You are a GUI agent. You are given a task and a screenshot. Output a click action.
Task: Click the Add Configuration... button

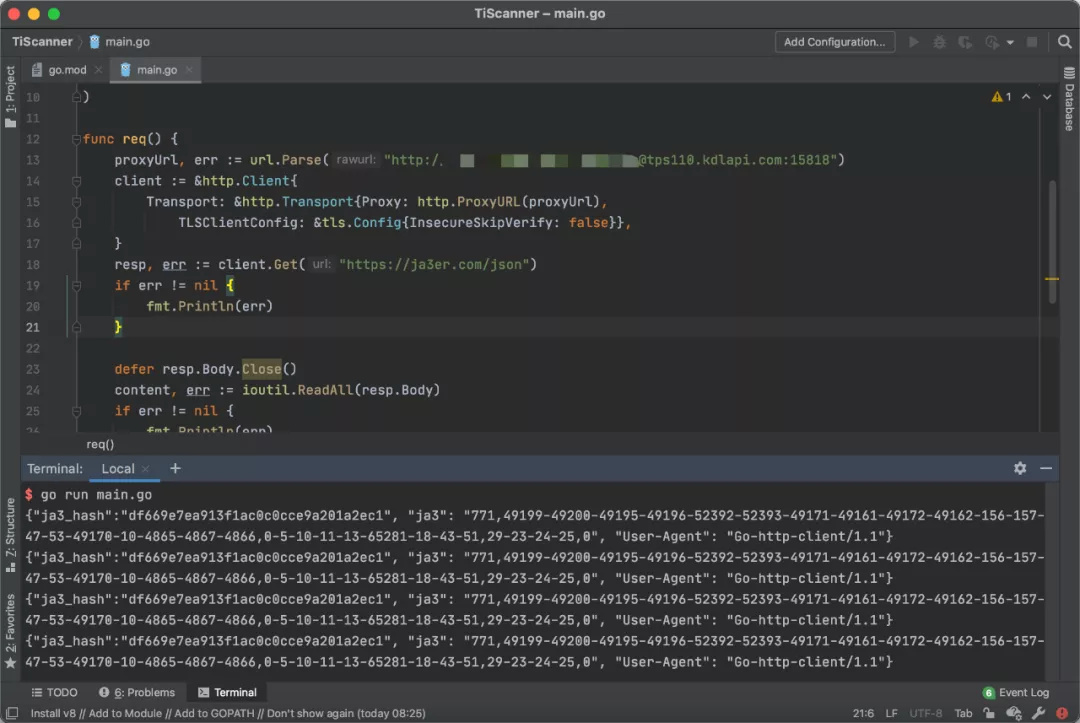click(834, 42)
